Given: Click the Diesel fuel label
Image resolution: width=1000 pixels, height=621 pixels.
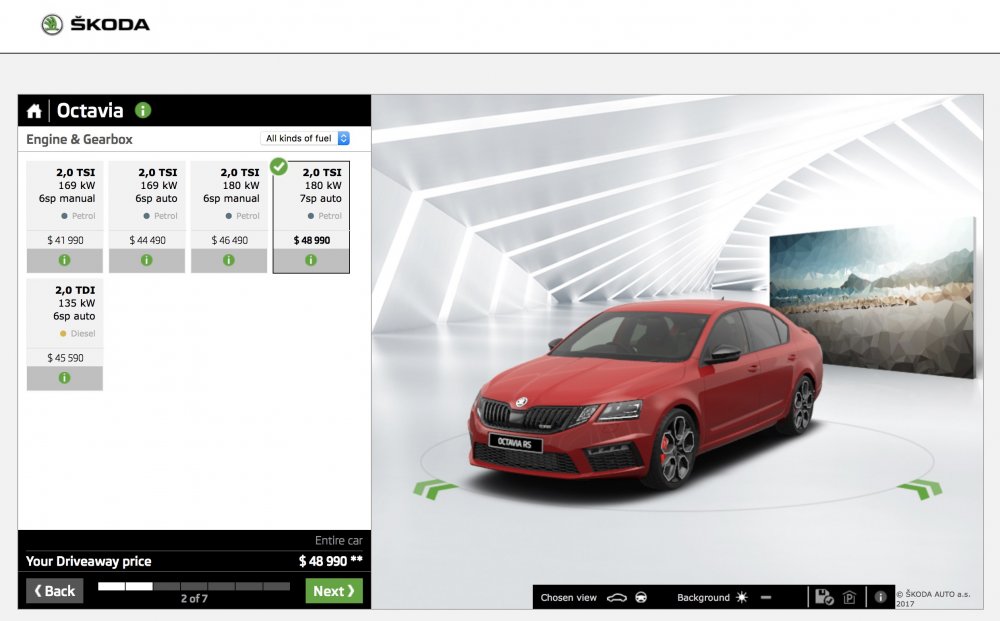Looking at the screenshot, I should point(83,333).
